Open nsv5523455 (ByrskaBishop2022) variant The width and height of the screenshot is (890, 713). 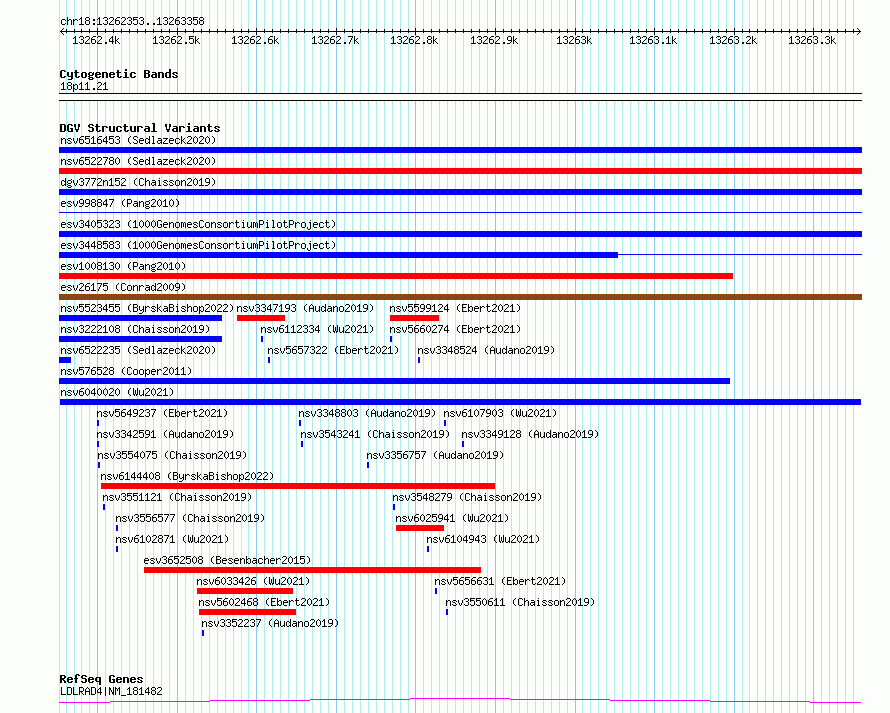pyautogui.click(x=147, y=308)
